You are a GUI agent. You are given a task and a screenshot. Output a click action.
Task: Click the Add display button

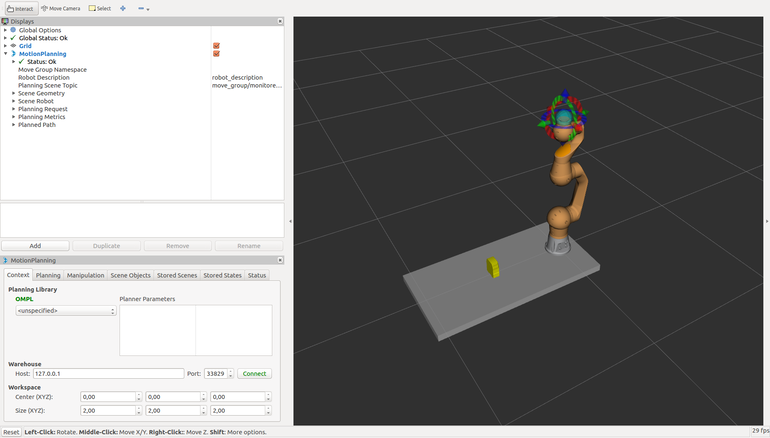pos(35,245)
